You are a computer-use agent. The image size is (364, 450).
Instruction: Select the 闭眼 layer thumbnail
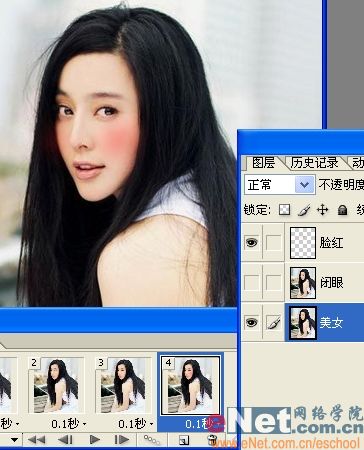303,283
